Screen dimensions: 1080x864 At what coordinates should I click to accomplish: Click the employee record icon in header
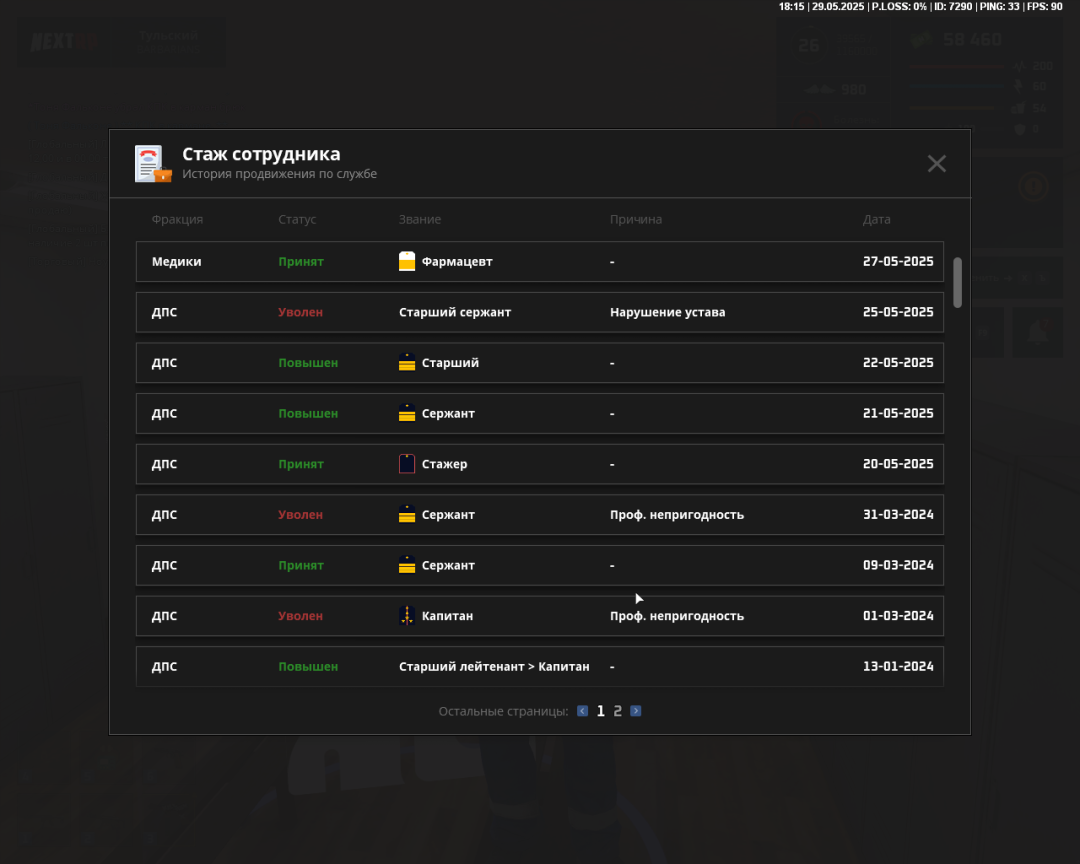click(153, 164)
